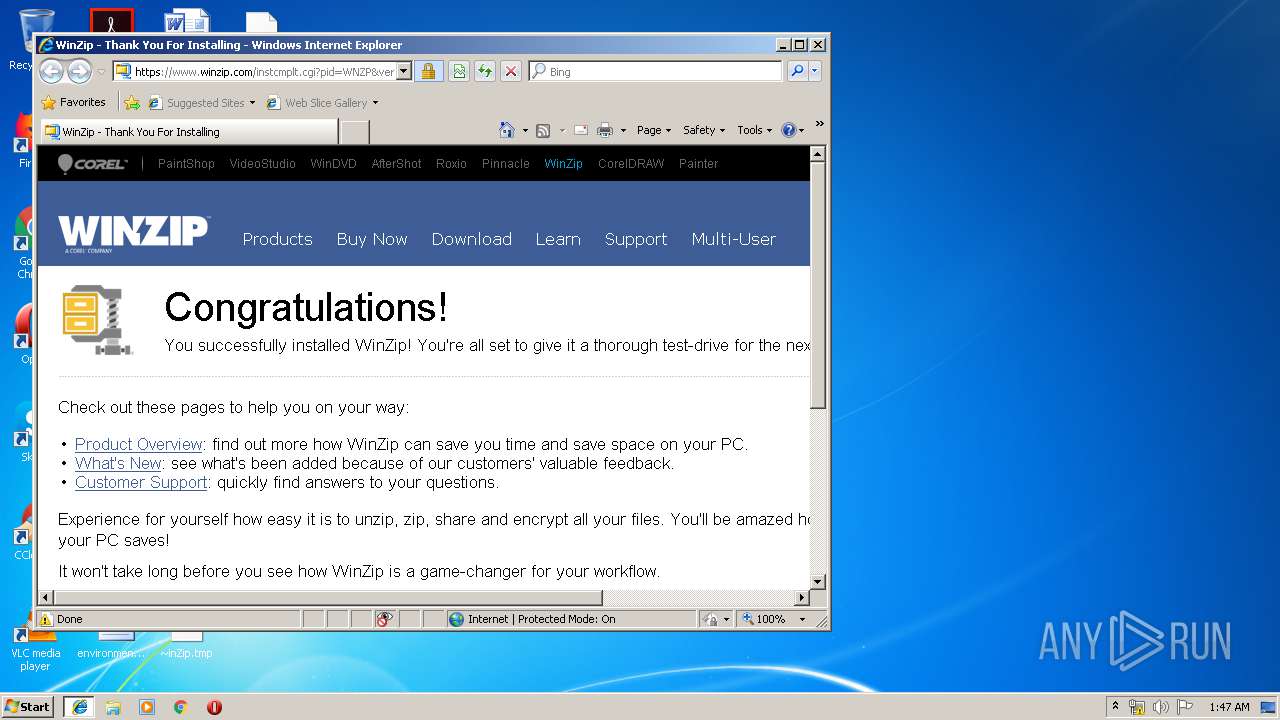Open the Safety menu dropdown
Screen dimensions: 1280x720
704,130
